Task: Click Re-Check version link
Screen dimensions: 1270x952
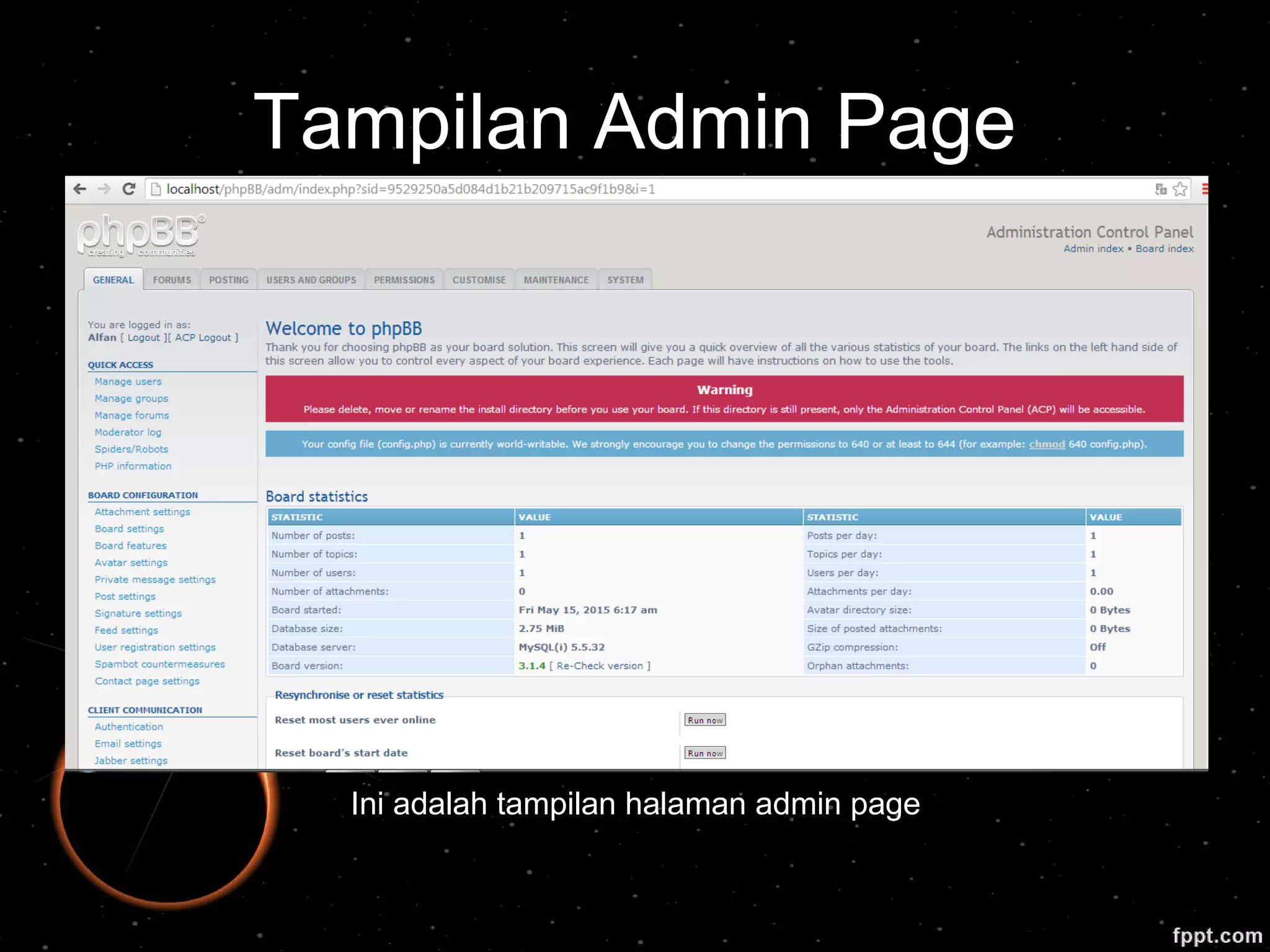Action: point(600,666)
